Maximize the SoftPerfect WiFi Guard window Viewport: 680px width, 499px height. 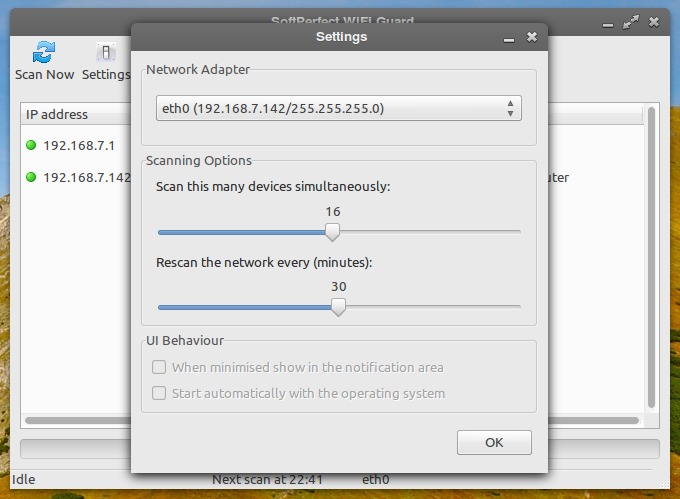point(631,22)
